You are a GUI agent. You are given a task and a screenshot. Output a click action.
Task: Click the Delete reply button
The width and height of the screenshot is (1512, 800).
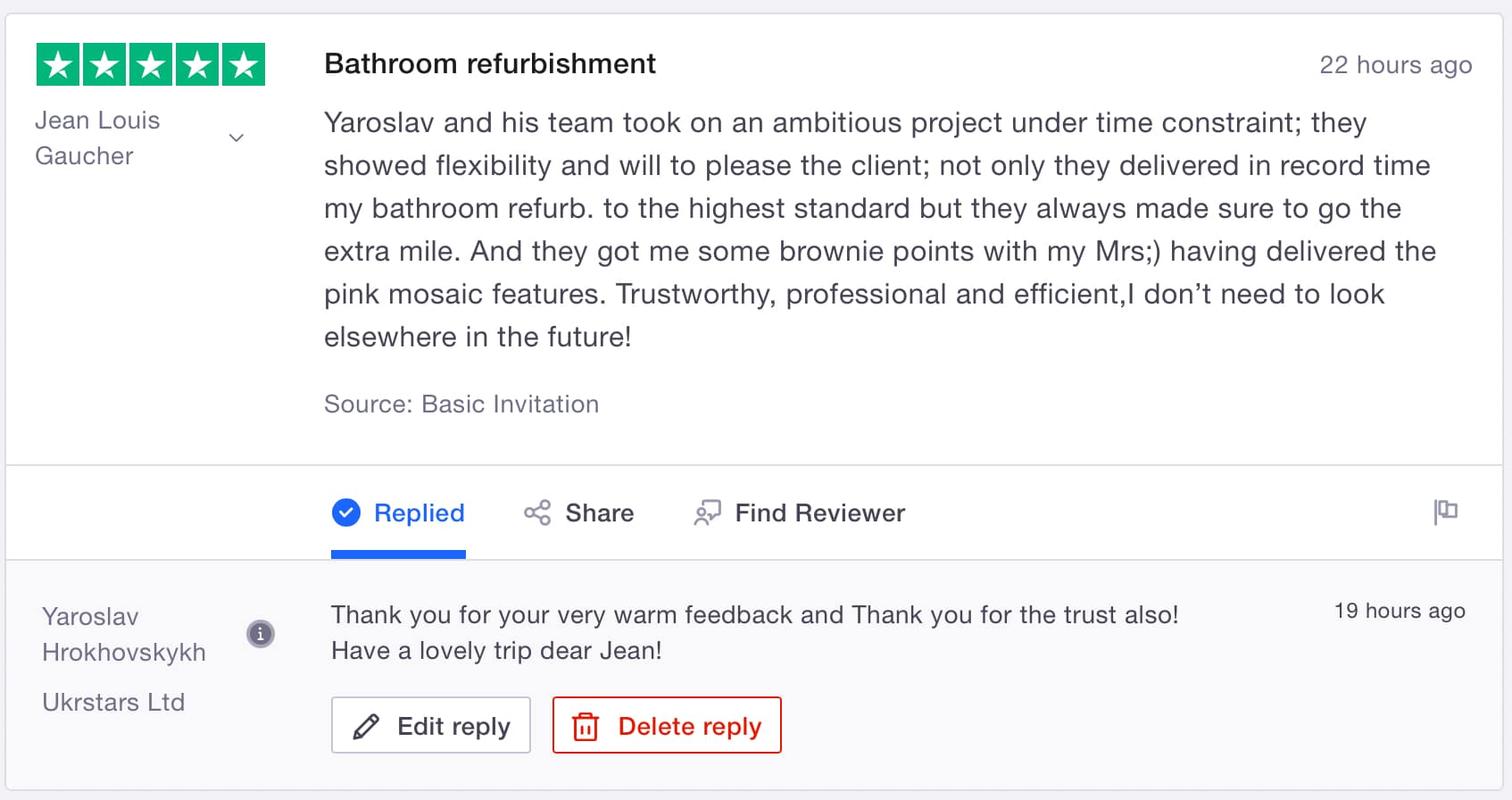667,725
